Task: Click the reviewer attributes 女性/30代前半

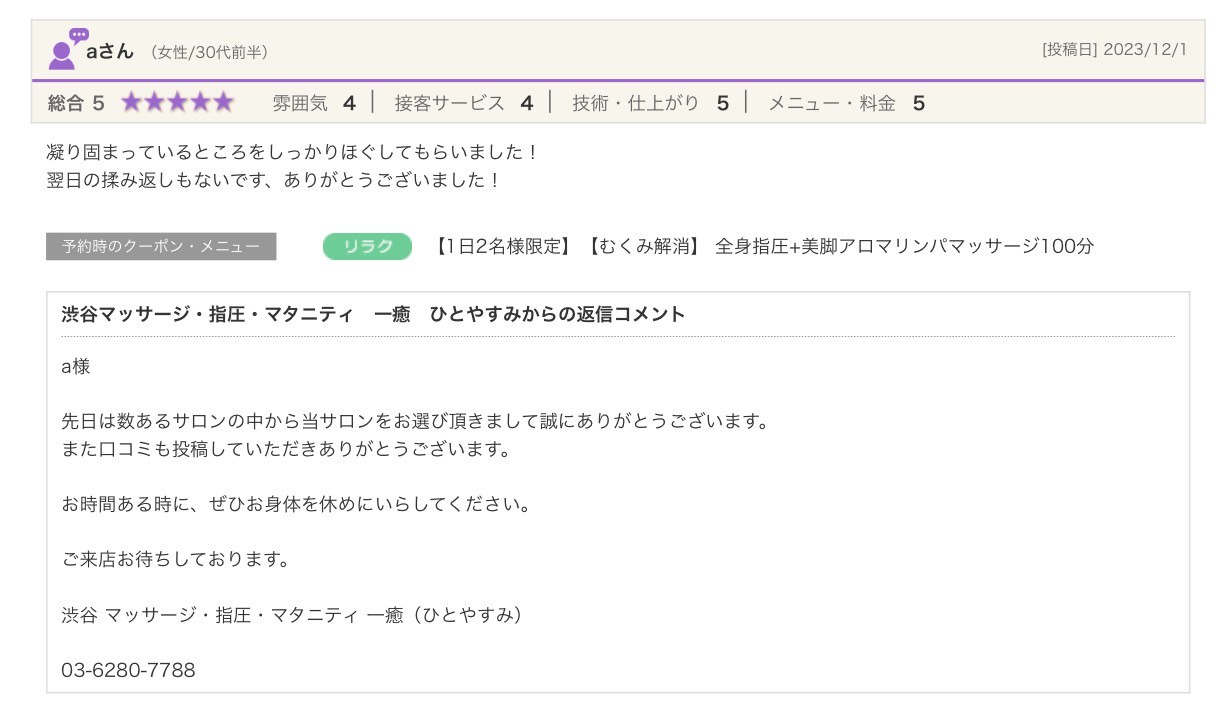Action: pos(208,52)
